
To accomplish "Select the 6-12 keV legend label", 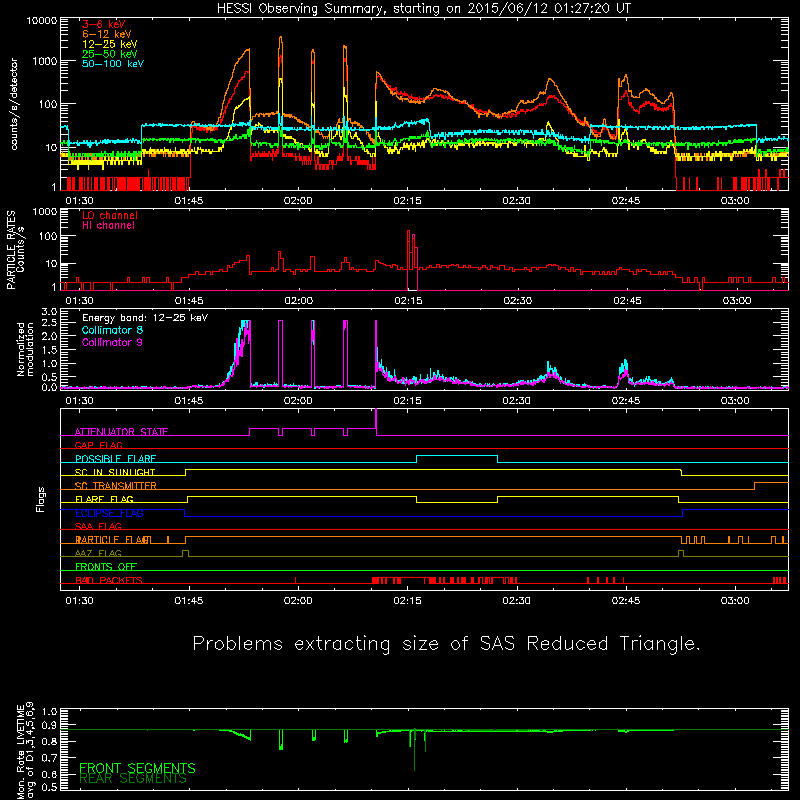I will [x=106, y=34].
